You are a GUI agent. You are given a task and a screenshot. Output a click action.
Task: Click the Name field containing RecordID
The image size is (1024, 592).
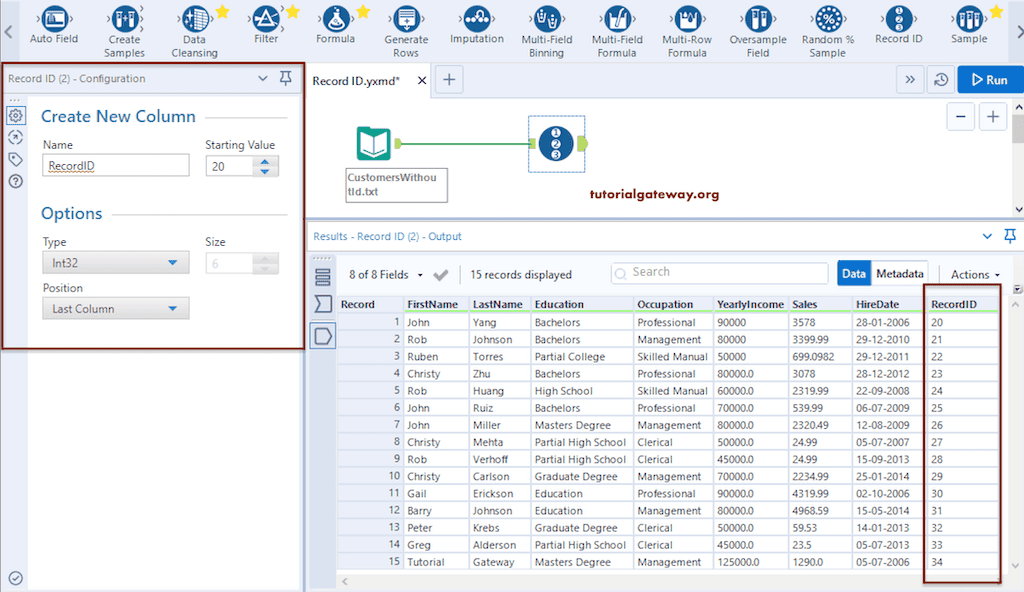(116, 166)
